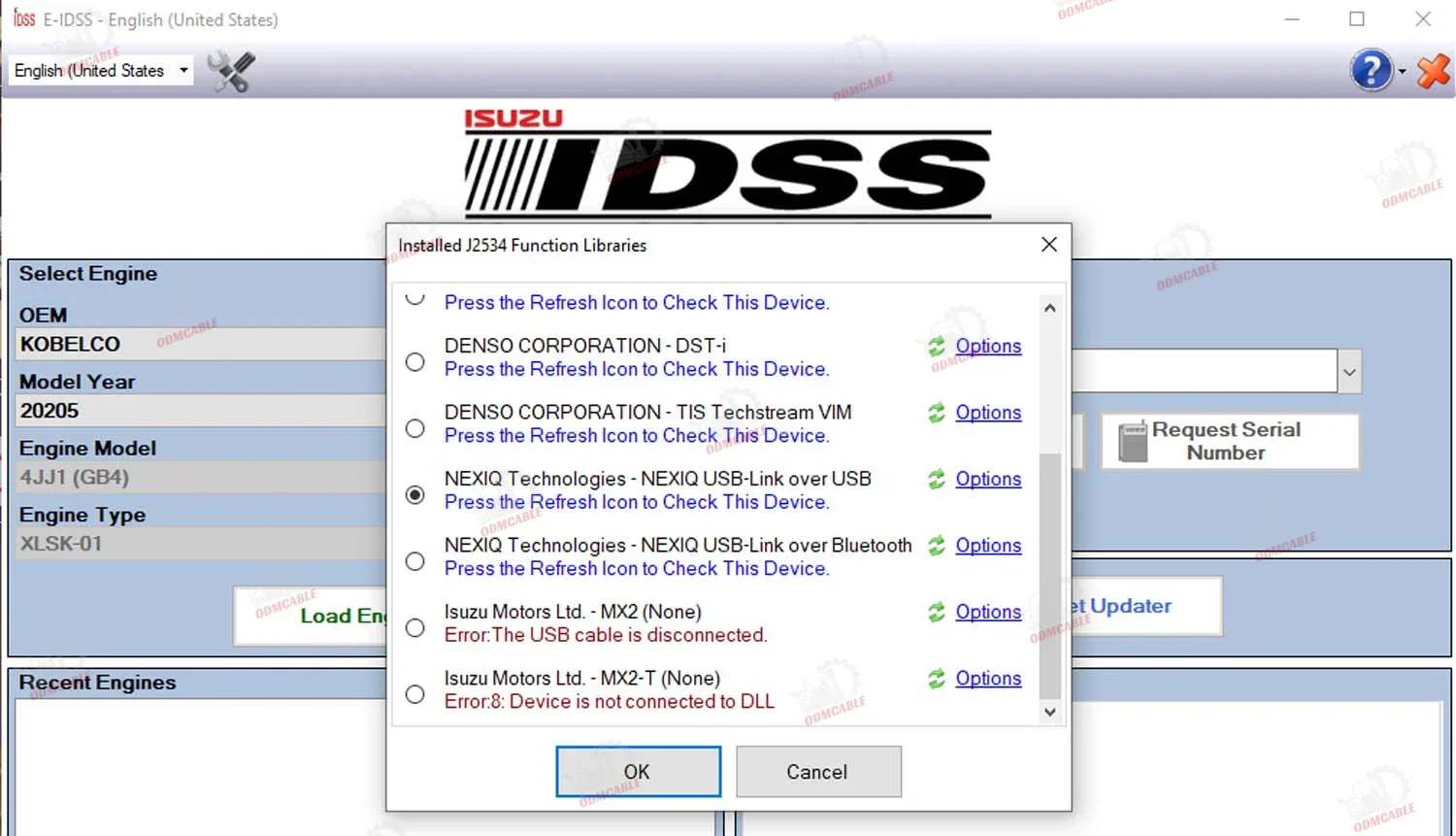1456x836 pixels.
Task: Select Isuzu Motors MX2 (None) radio button
Action: 415,628
